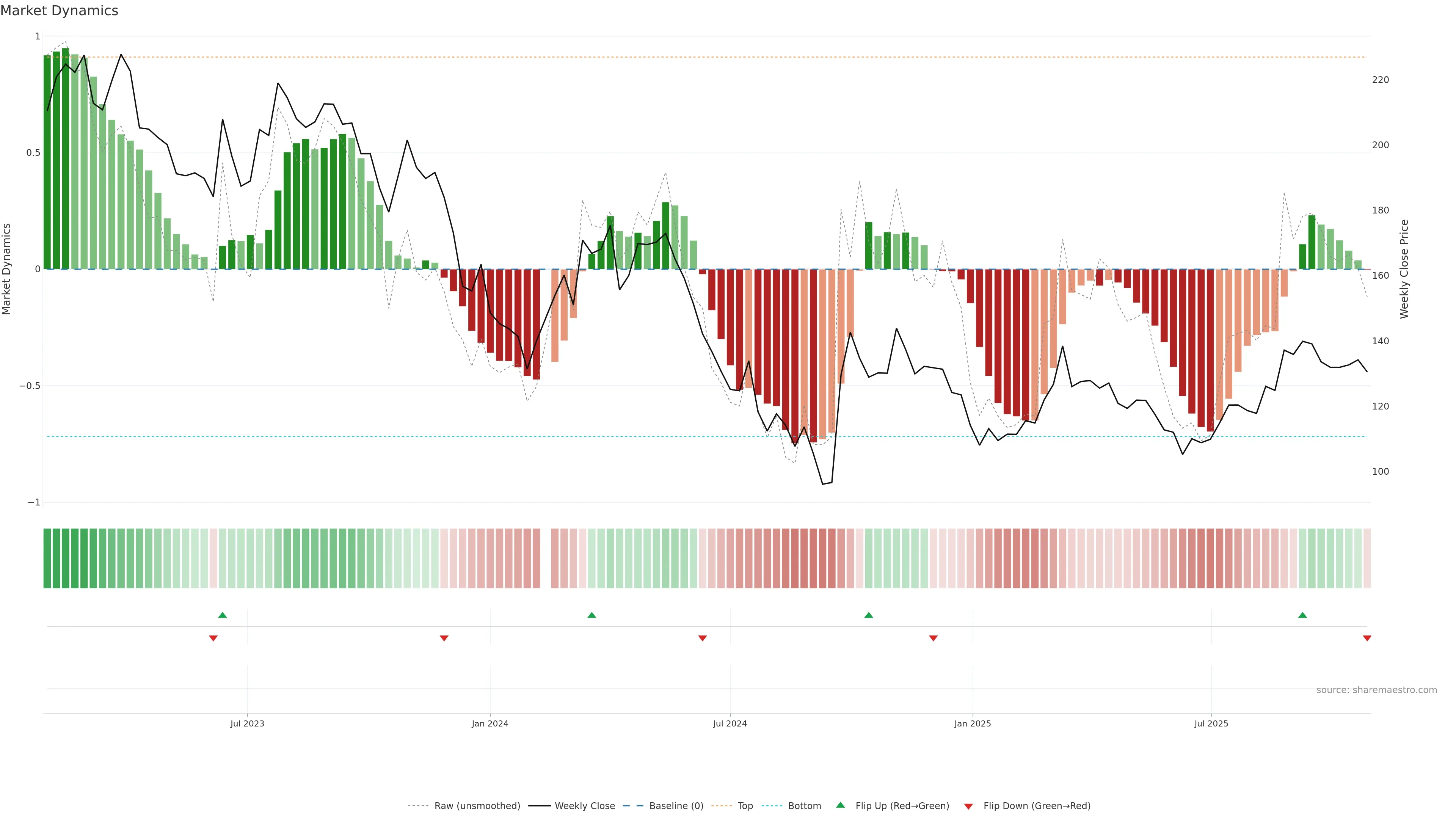Click the Jan 2025 x-axis label
Screen dimensions: 1456x819
[x=972, y=723]
